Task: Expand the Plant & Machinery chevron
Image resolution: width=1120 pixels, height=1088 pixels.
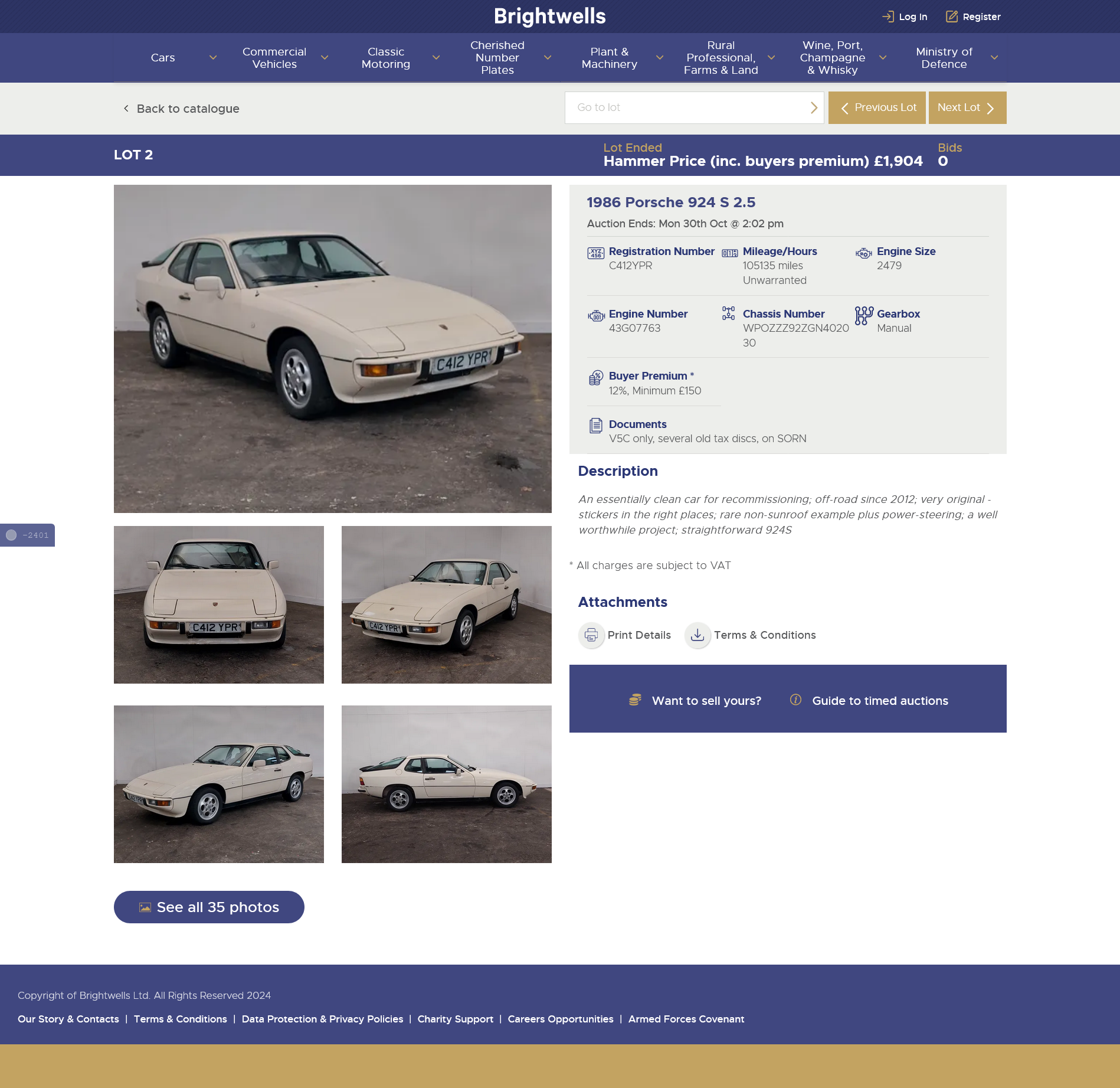Action: [x=660, y=58]
